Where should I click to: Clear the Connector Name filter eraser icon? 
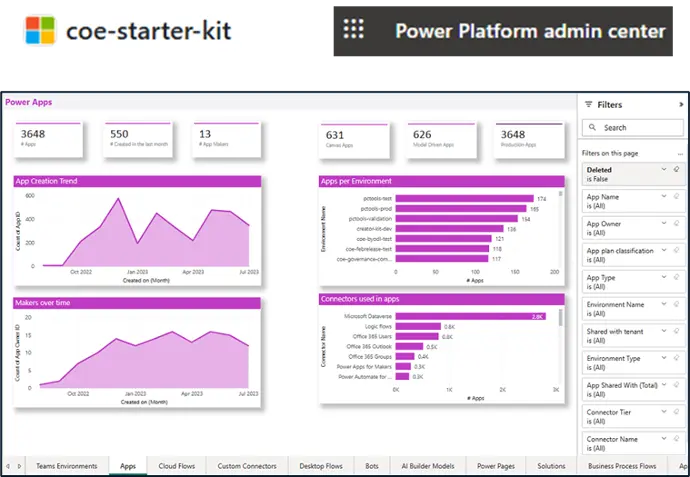click(x=676, y=438)
